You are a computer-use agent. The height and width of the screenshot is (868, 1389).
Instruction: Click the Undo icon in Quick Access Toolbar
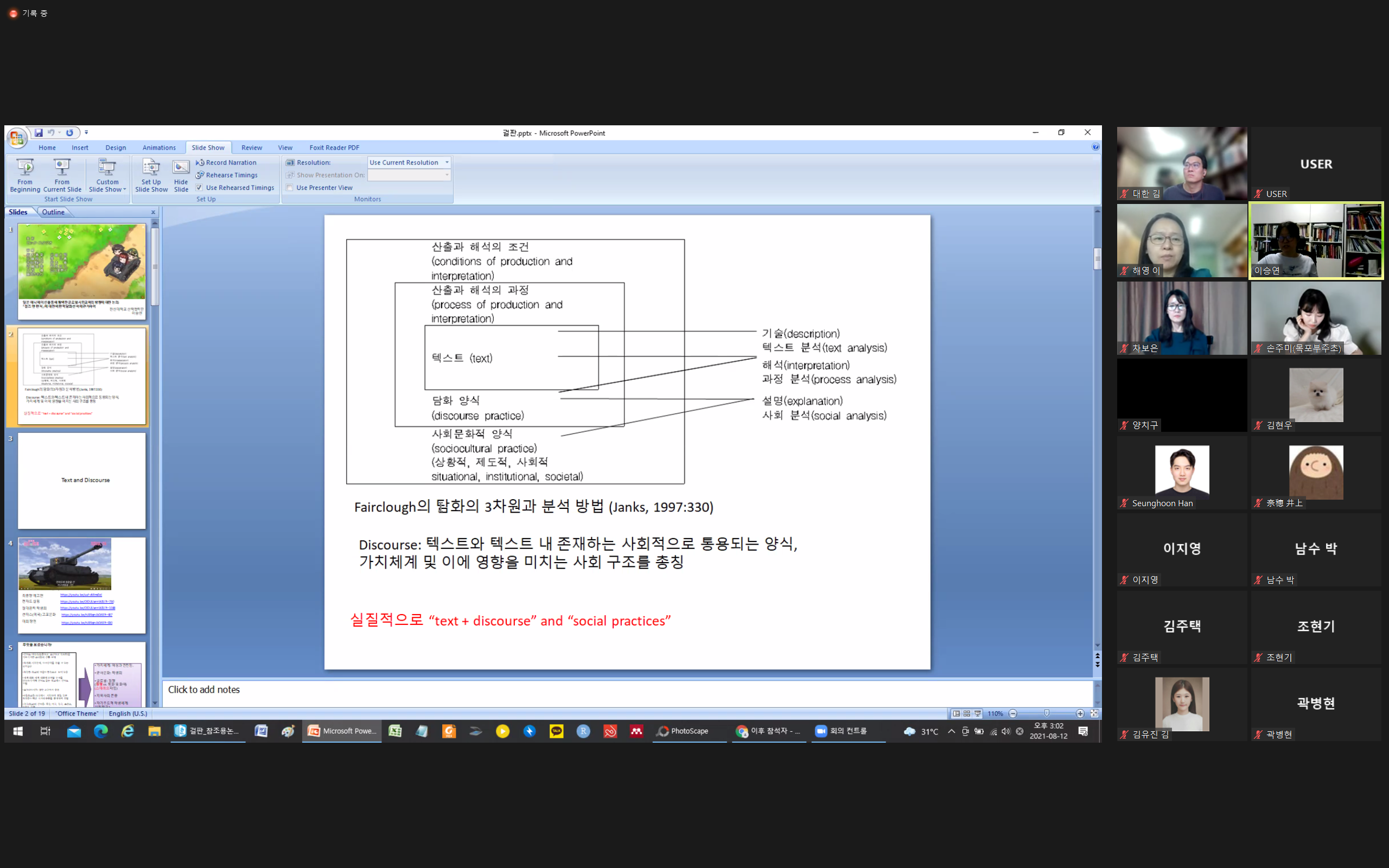(51, 132)
